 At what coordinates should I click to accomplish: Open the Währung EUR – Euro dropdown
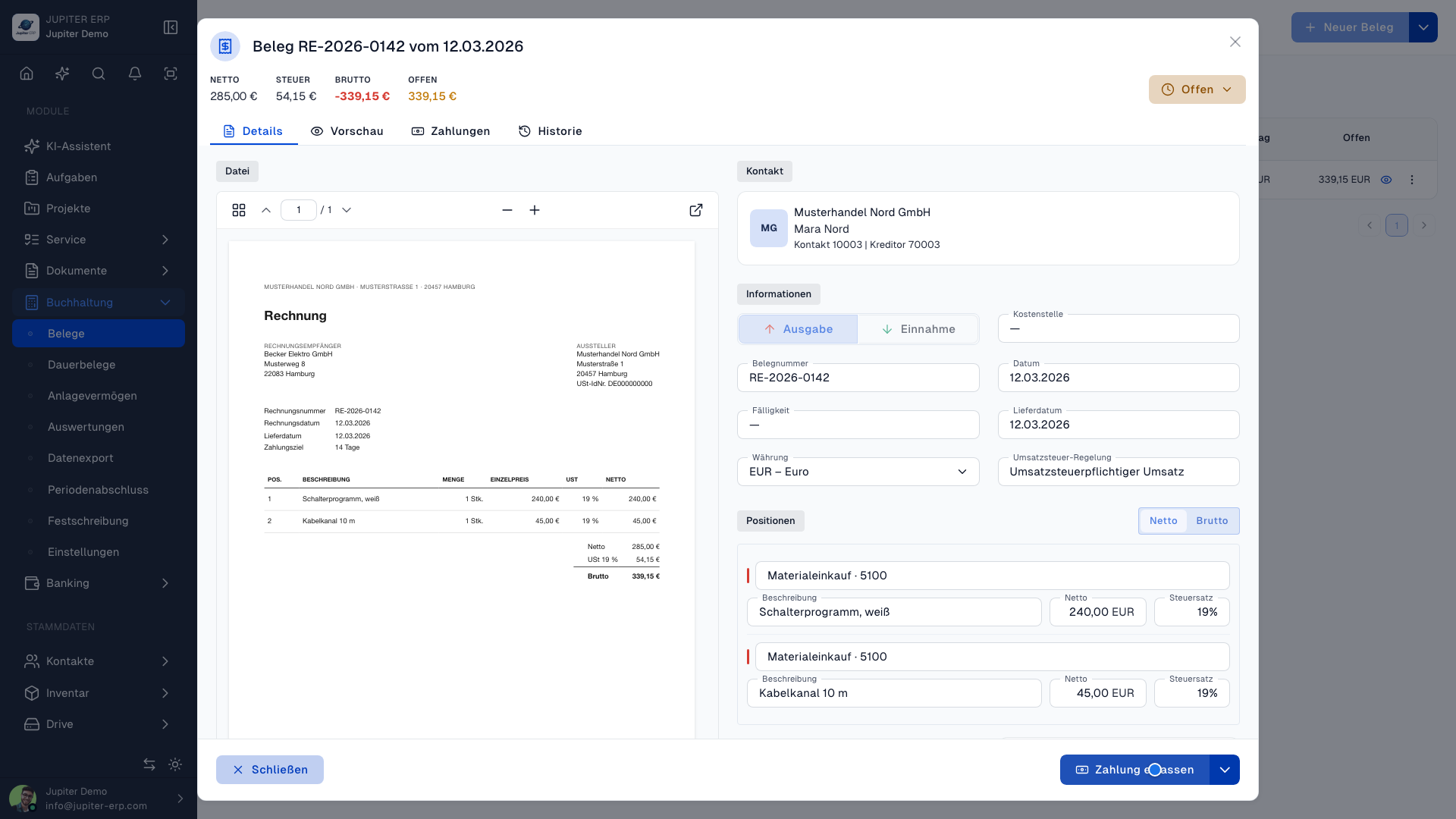click(x=858, y=472)
